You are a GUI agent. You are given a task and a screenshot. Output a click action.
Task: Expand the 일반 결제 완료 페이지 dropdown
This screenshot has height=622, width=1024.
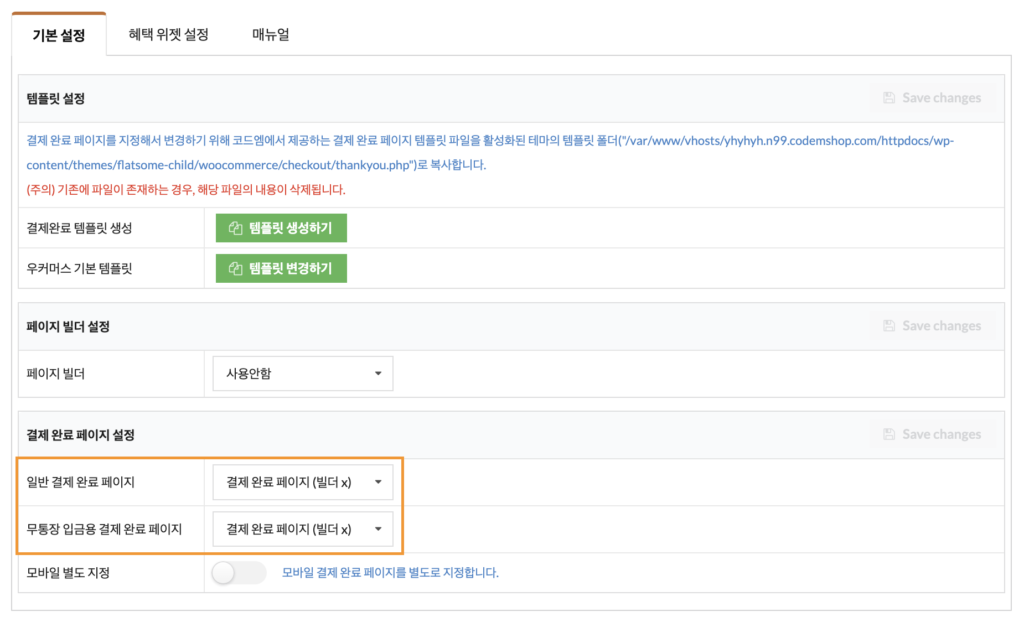[x=303, y=482]
